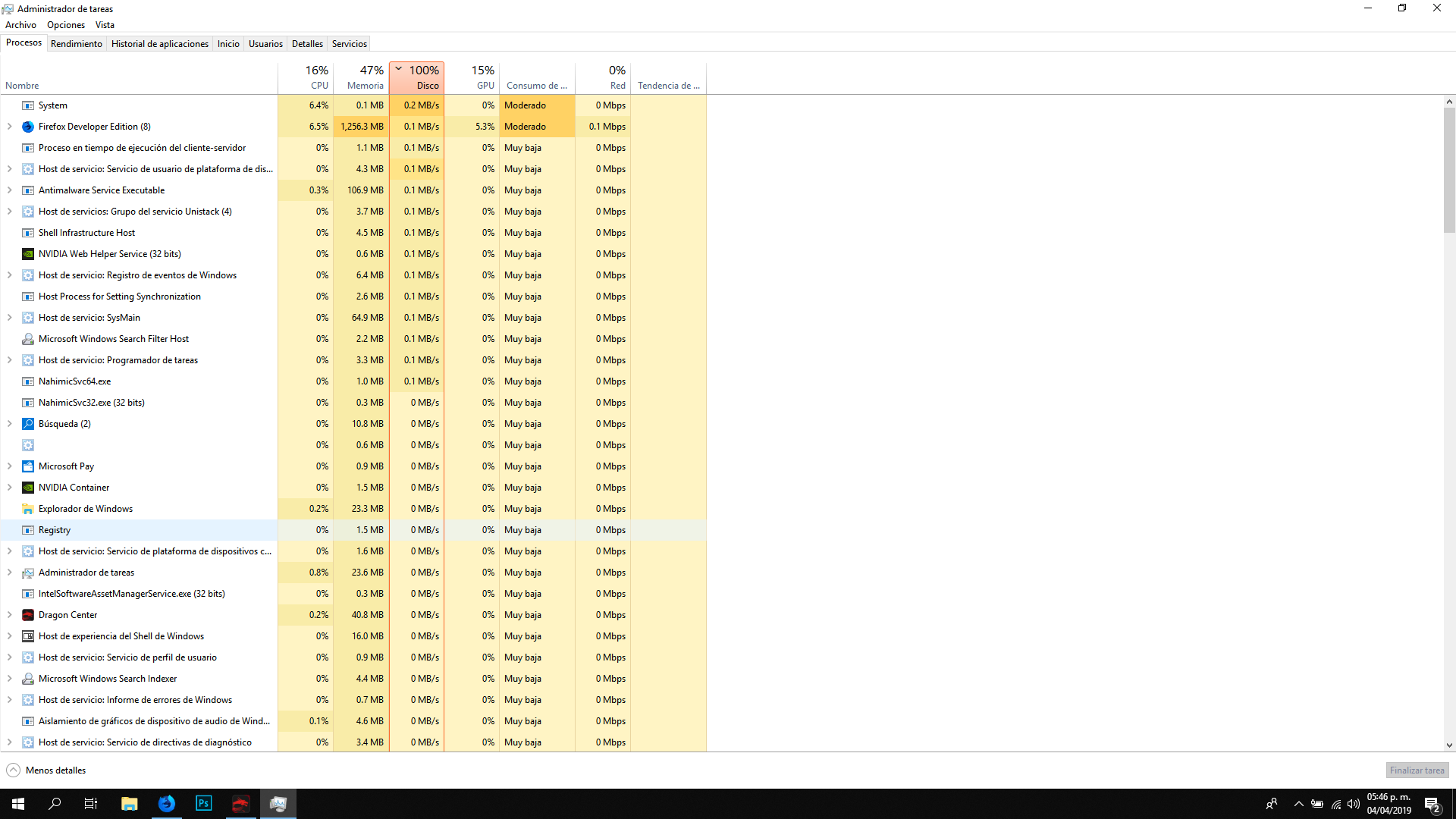Viewport: 1456px width, 819px height.
Task: Collapse view with Menos detalles
Action: tap(46, 770)
